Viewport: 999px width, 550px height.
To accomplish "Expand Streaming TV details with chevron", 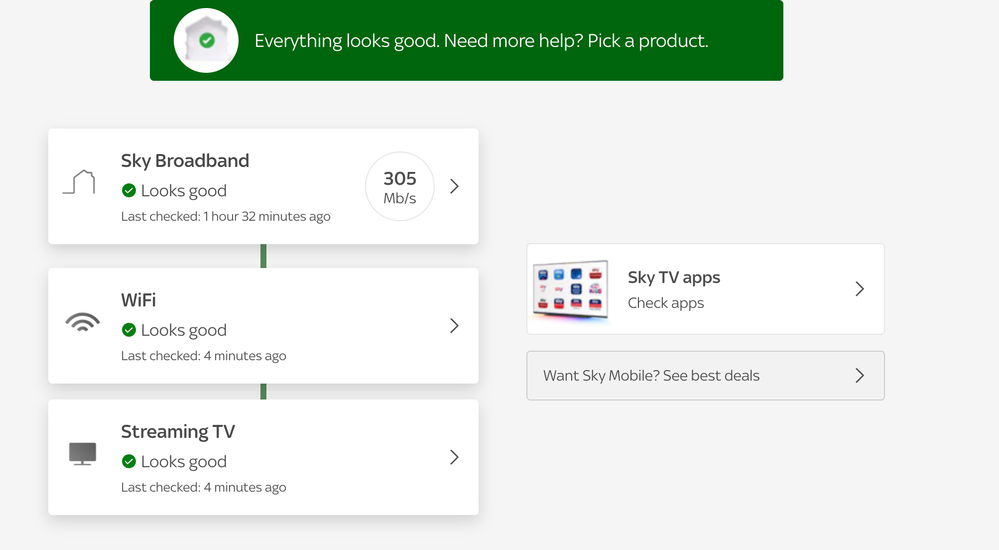I will pyautogui.click(x=454, y=457).
